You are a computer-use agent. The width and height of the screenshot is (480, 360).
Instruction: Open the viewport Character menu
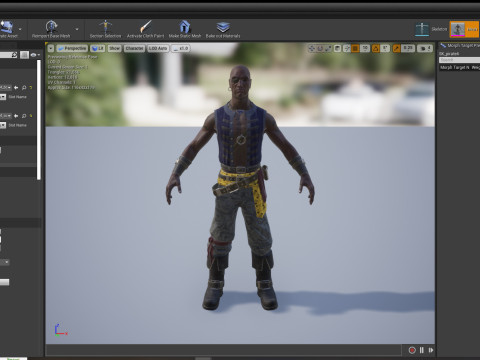tap(134, 49)
